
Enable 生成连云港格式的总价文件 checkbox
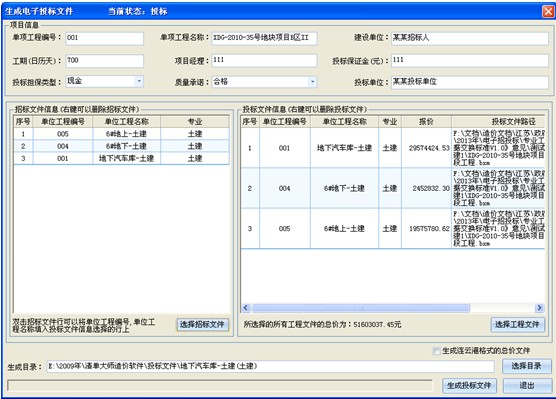[x=437, y=351]
